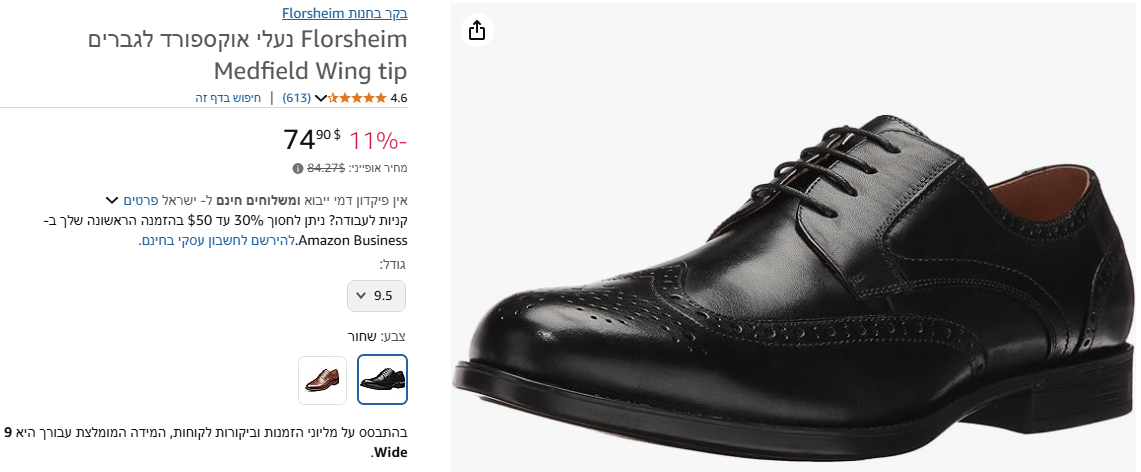Image resolution: width=1141 pixels, height=472 pixels.
Task: Select the brown shoe color swatch
Action: [322, 379]
